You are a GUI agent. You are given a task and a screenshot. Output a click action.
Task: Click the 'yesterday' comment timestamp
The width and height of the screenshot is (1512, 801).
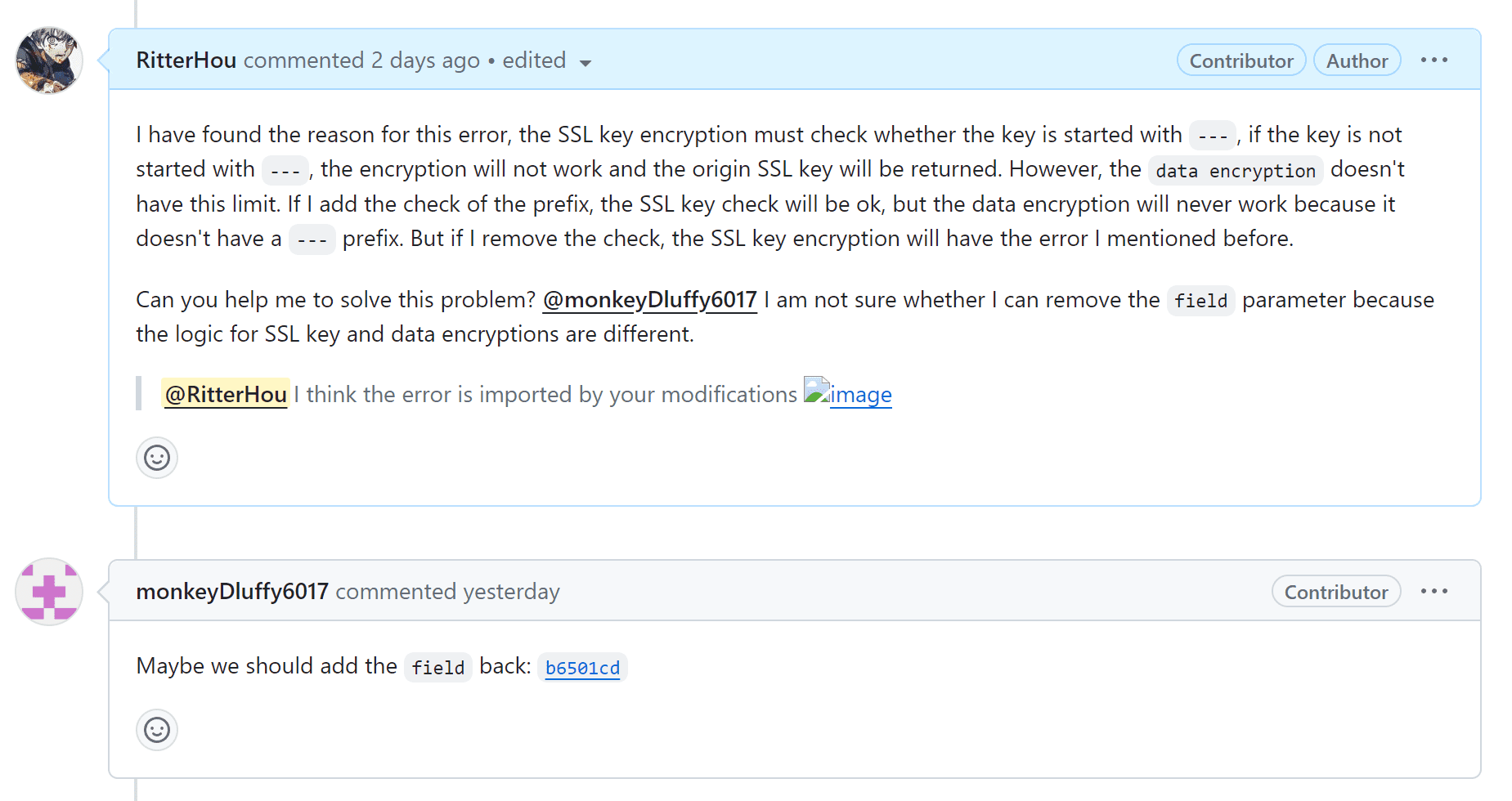coord(511,592)
